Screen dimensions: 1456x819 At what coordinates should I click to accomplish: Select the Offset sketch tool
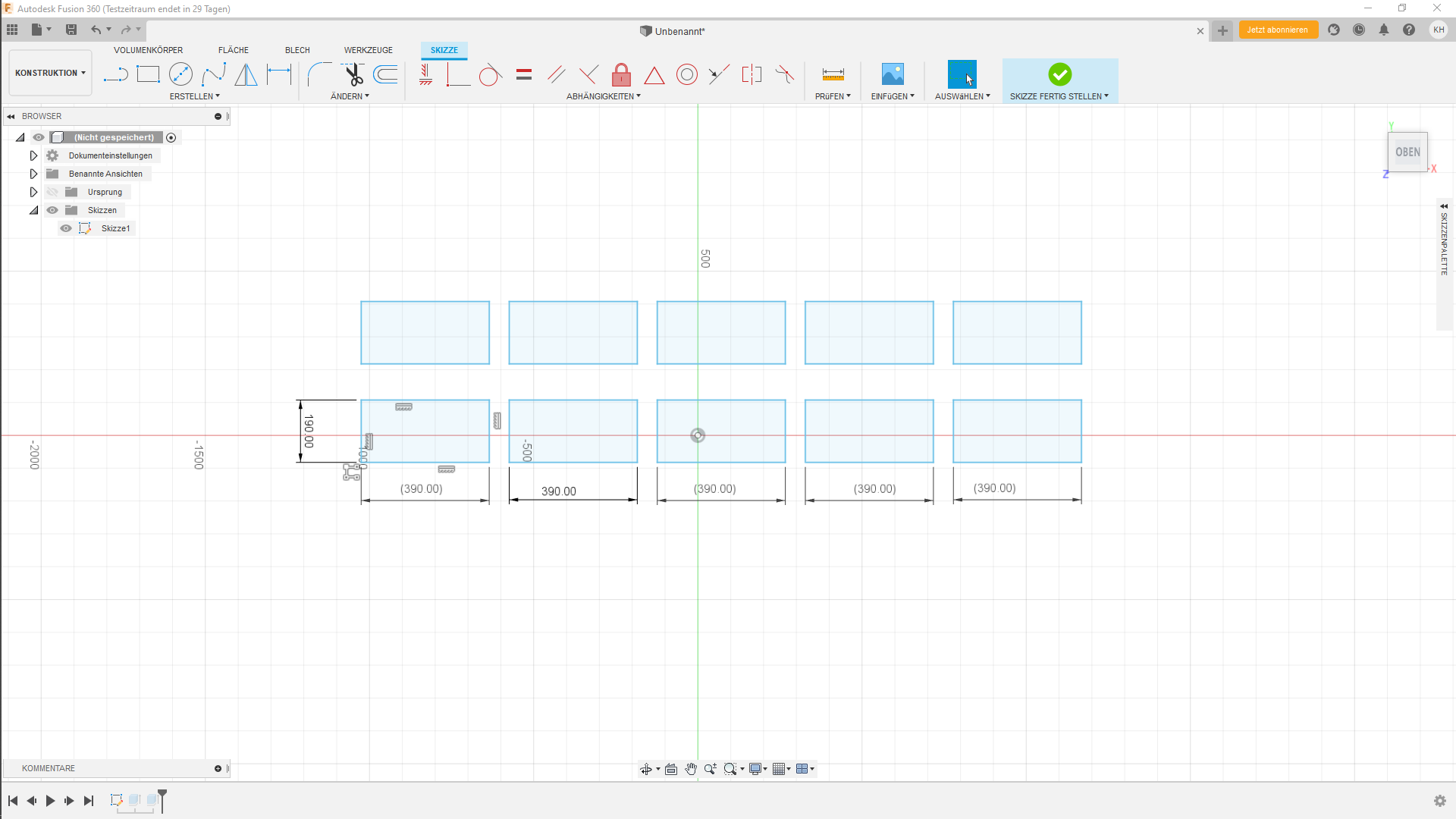click(x=386, y=74)
